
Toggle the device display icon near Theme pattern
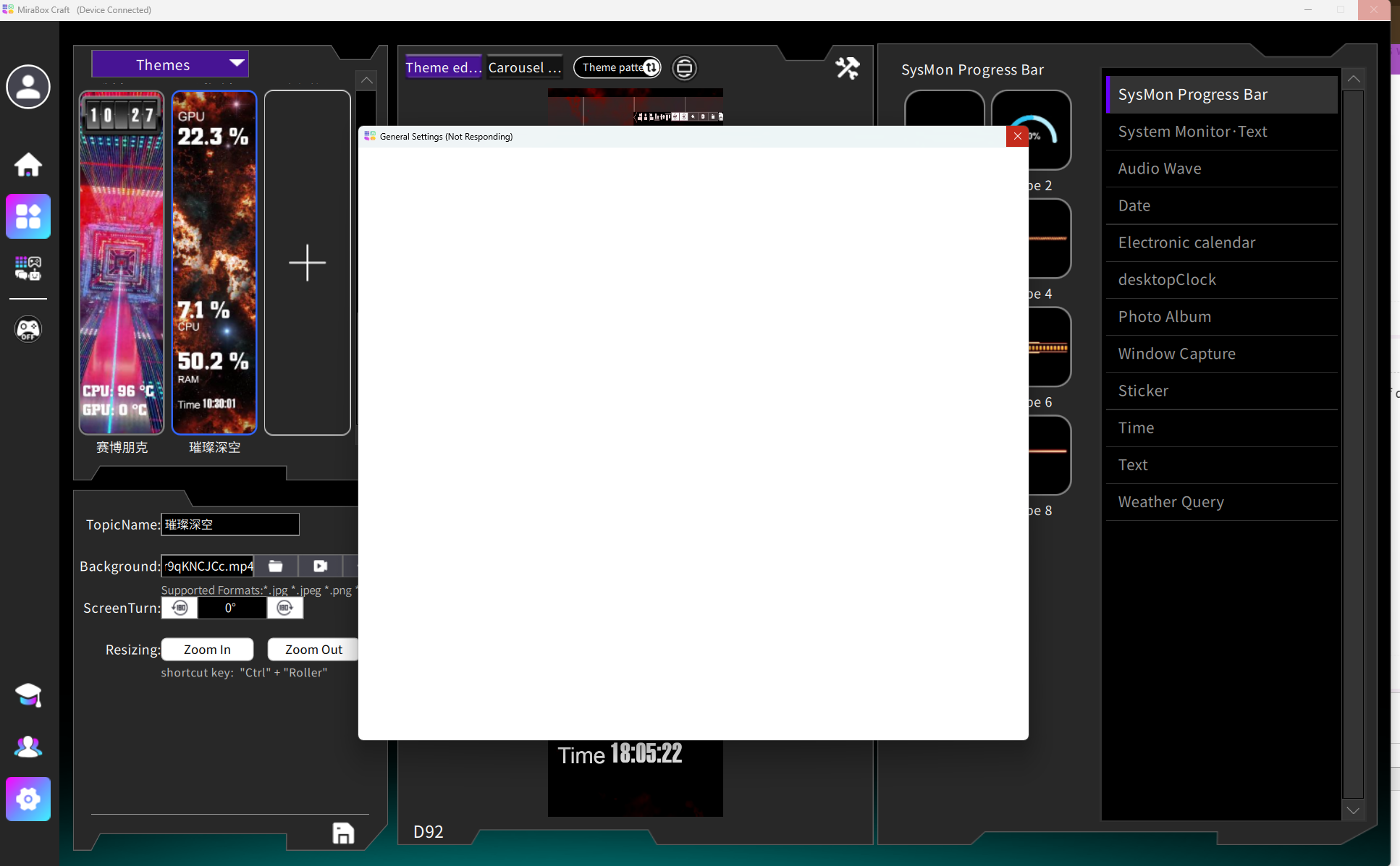pos(683,67)
